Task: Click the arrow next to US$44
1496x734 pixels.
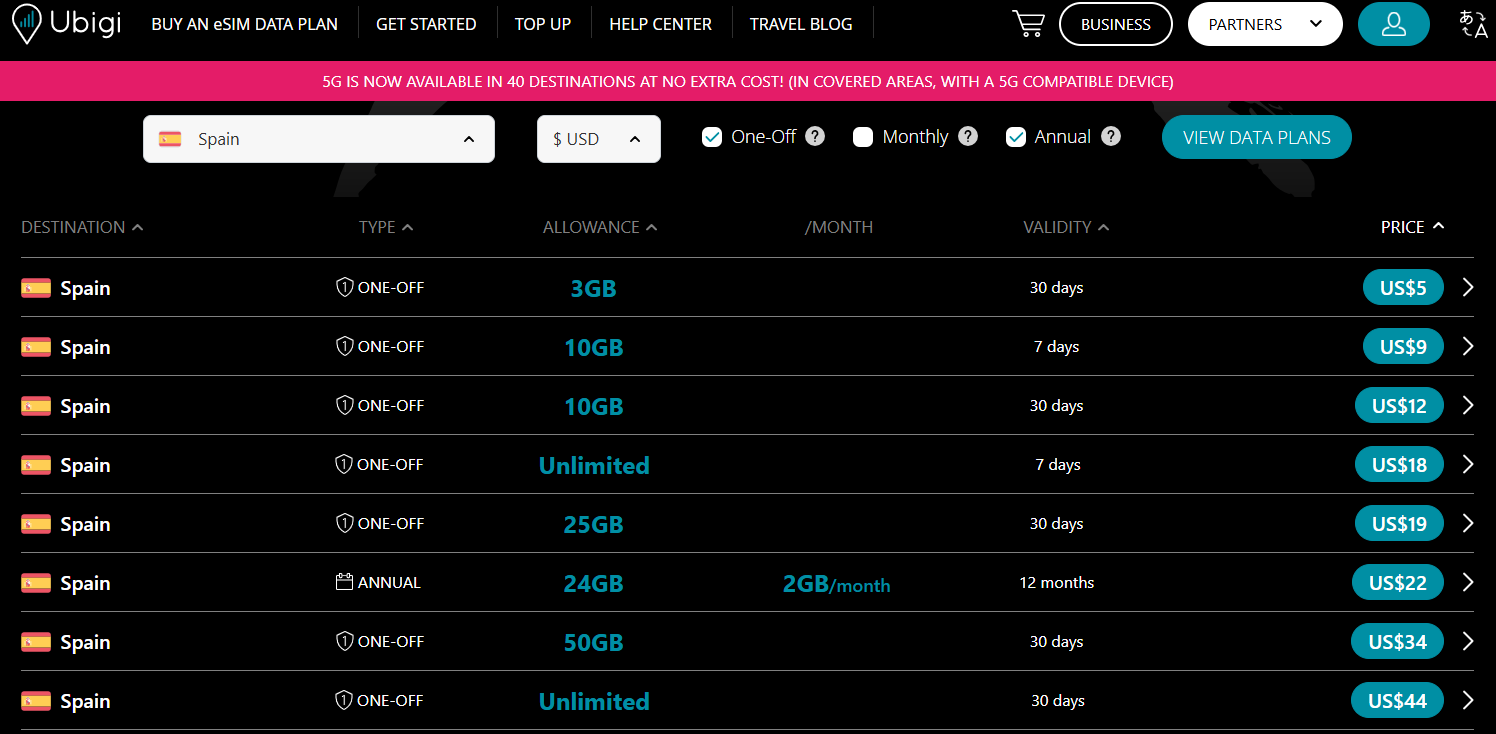Action: click(x=1467, y=701)
